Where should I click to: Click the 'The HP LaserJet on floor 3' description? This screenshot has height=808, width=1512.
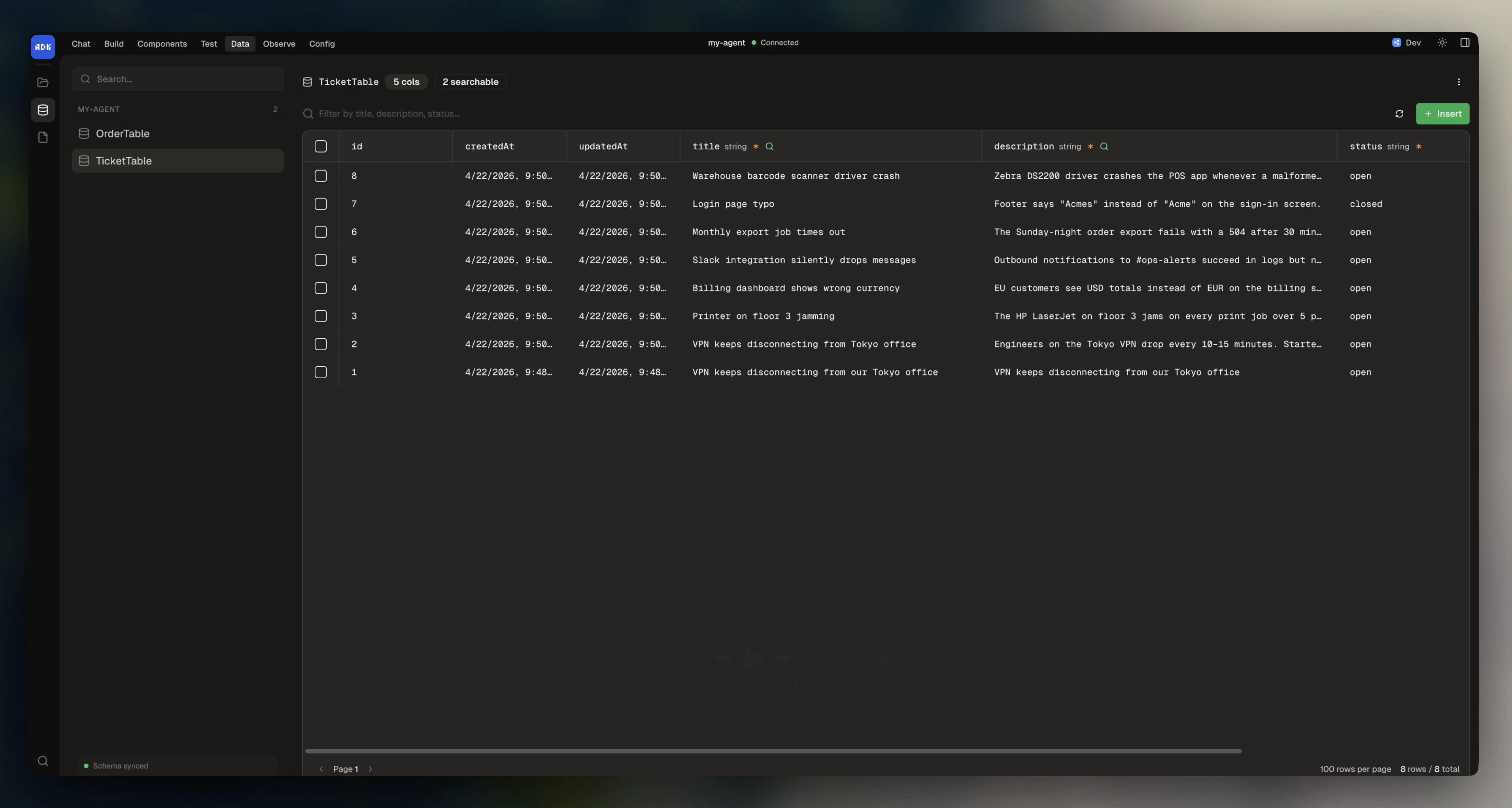1158,316
